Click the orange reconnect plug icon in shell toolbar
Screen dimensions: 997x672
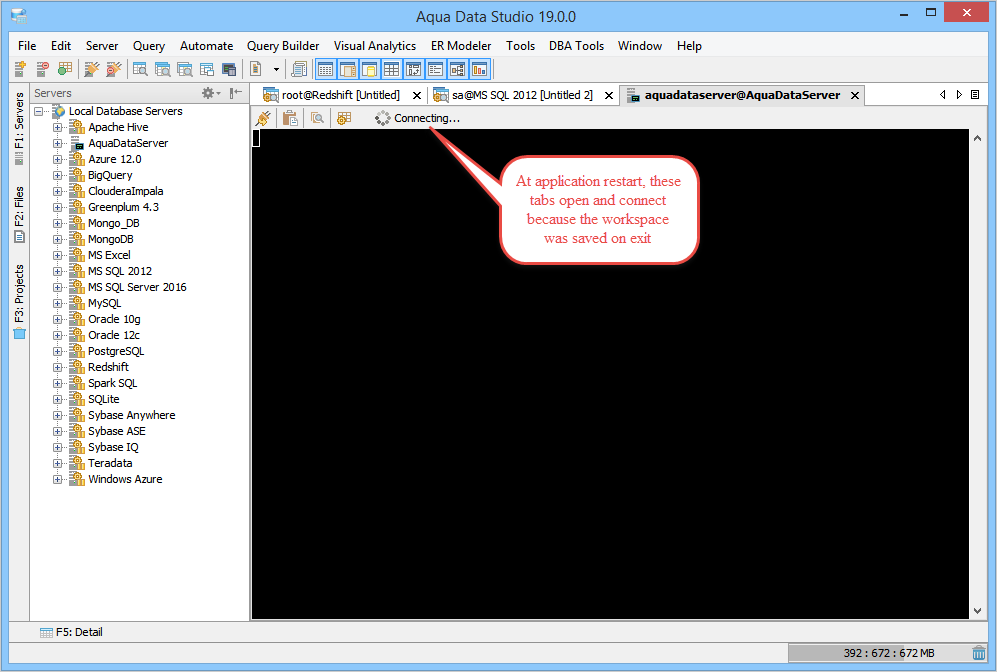pos(263,118)
